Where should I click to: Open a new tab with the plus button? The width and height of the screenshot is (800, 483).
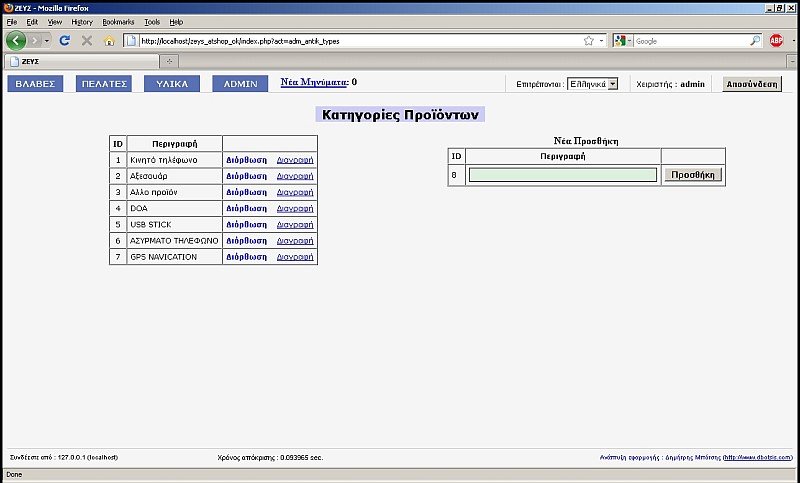[x=169, y=61]
